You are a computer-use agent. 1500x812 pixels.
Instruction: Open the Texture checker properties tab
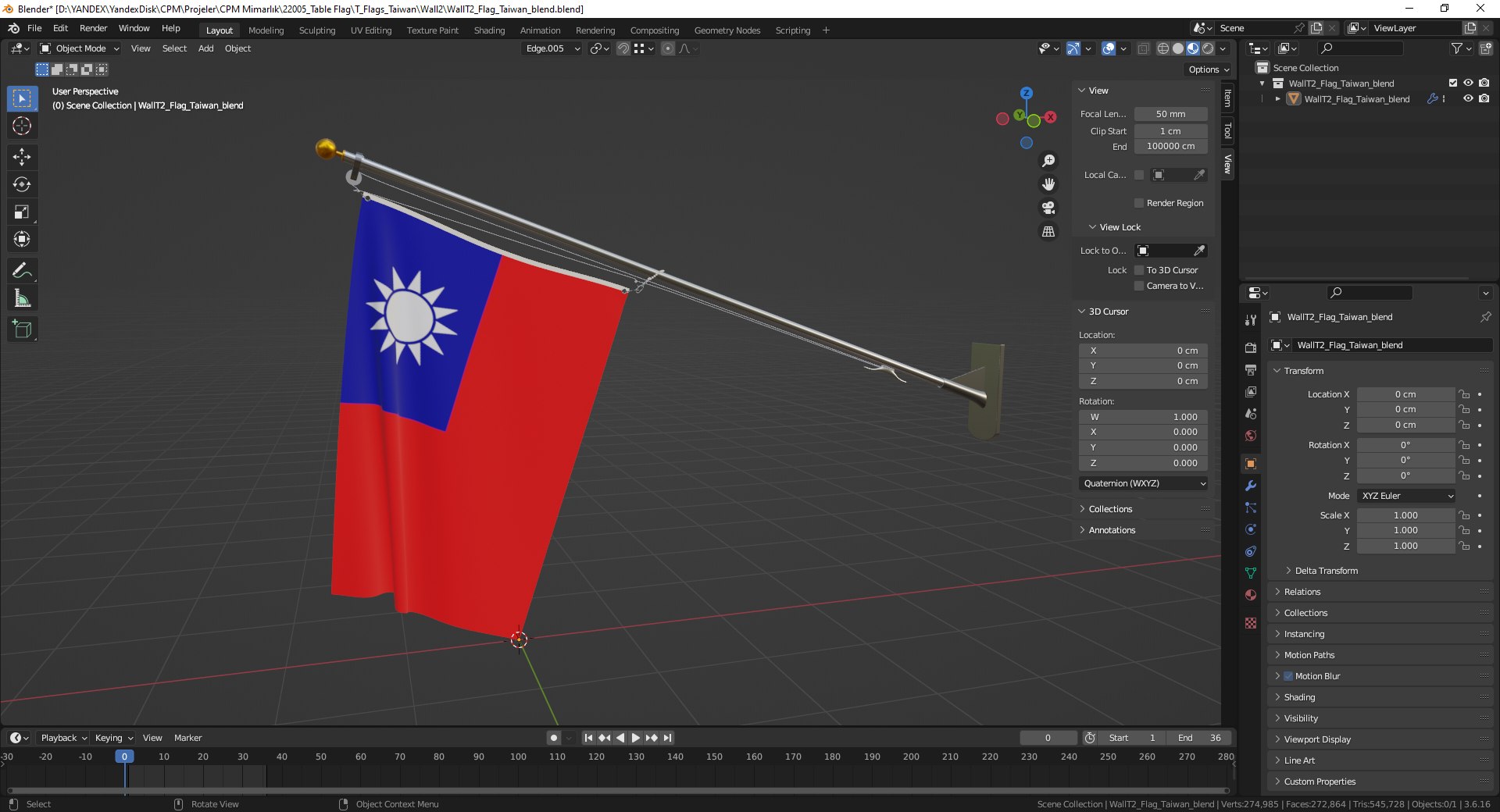point(1251,623)
